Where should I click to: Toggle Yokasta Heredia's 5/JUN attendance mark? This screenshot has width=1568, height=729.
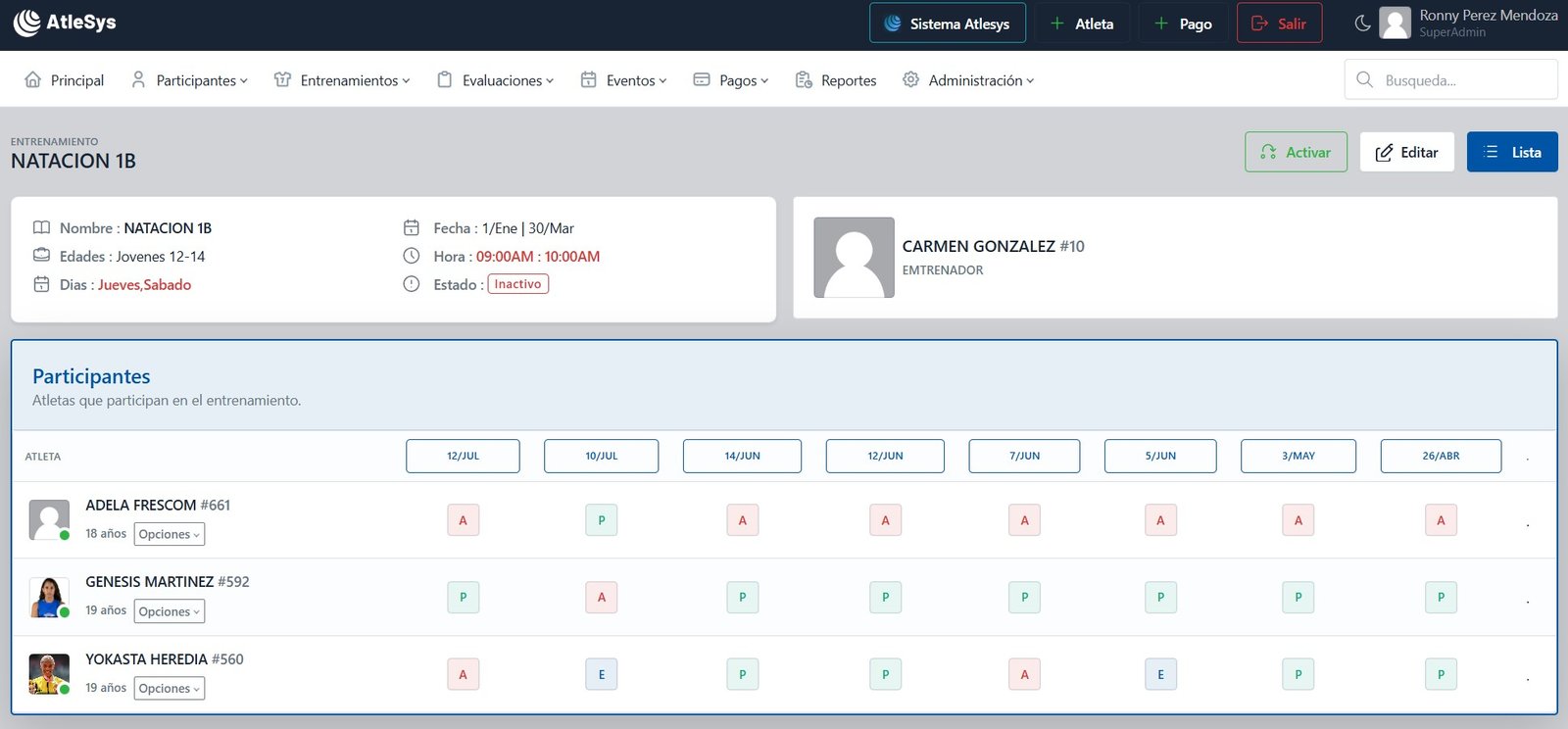[x=1160, y=674]
